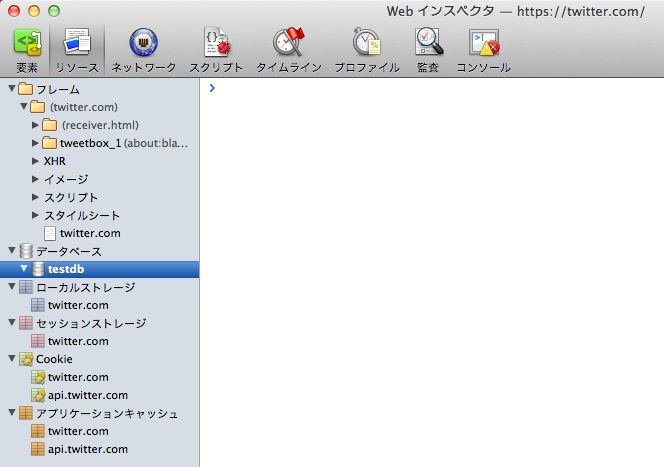
Task: Expand the XHR resource group
Action: (x=36, y=161)
